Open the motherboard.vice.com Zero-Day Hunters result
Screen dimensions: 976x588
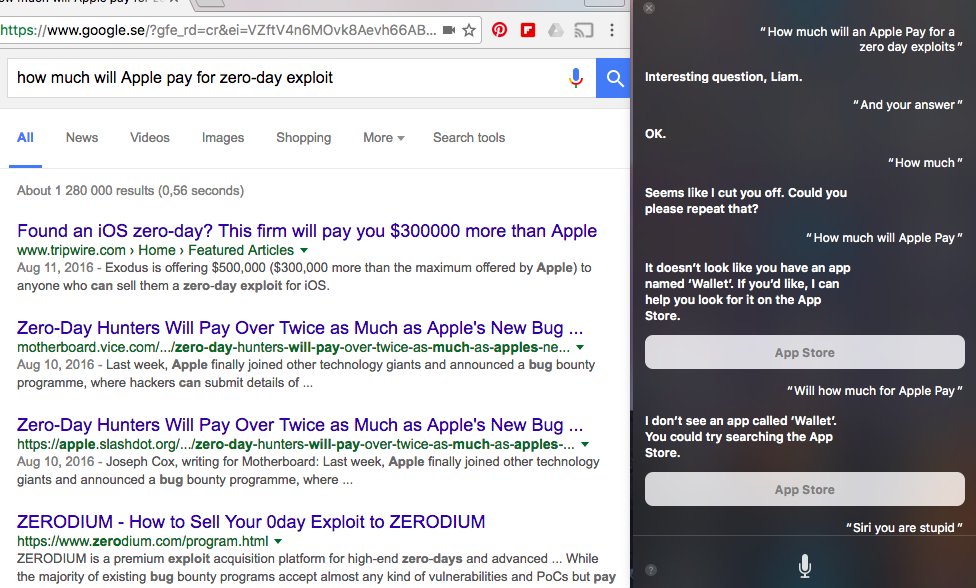tap(299, 328)
